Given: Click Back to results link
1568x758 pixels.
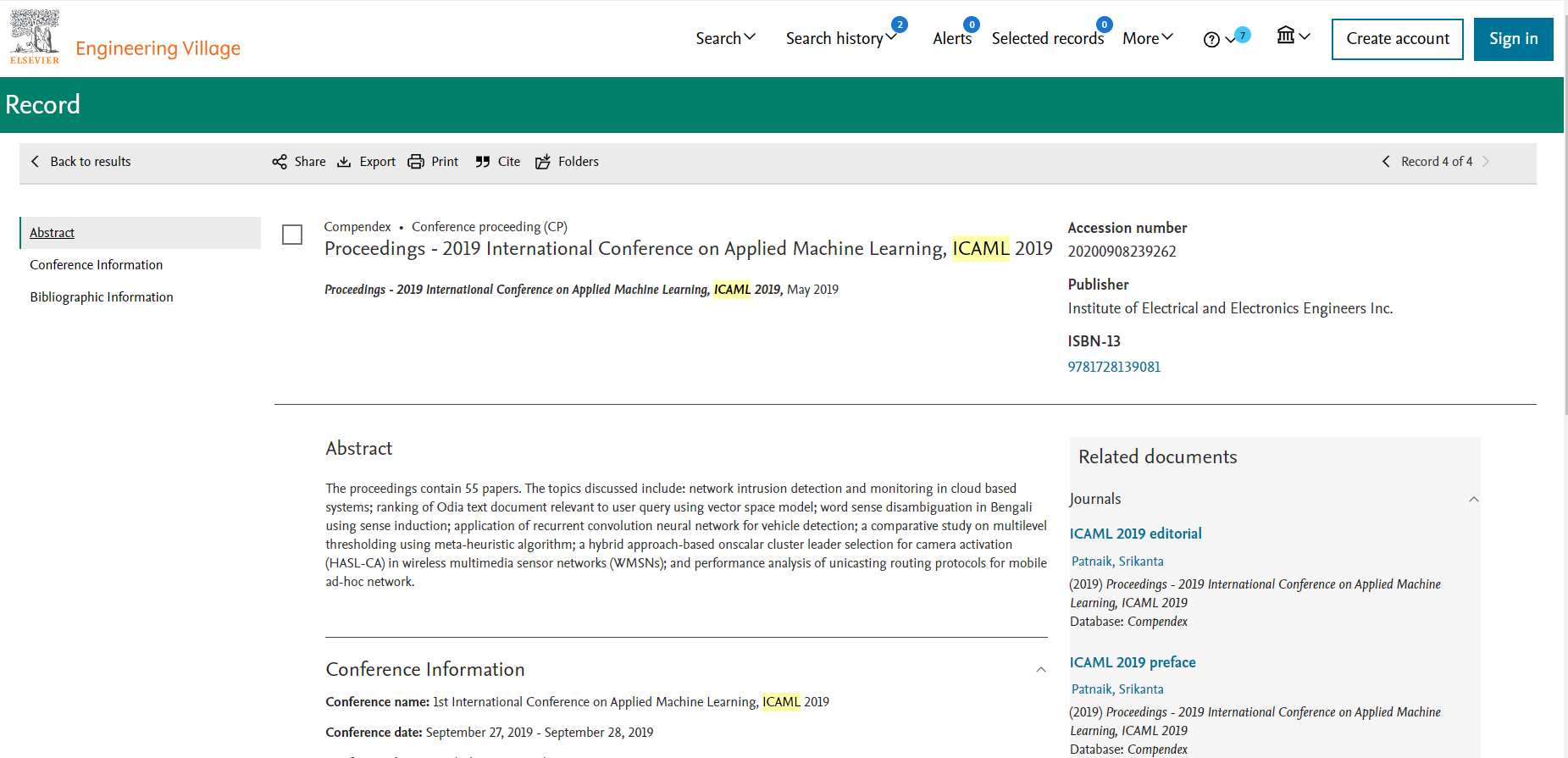Looking at the screenshot, I should (91, 162).
